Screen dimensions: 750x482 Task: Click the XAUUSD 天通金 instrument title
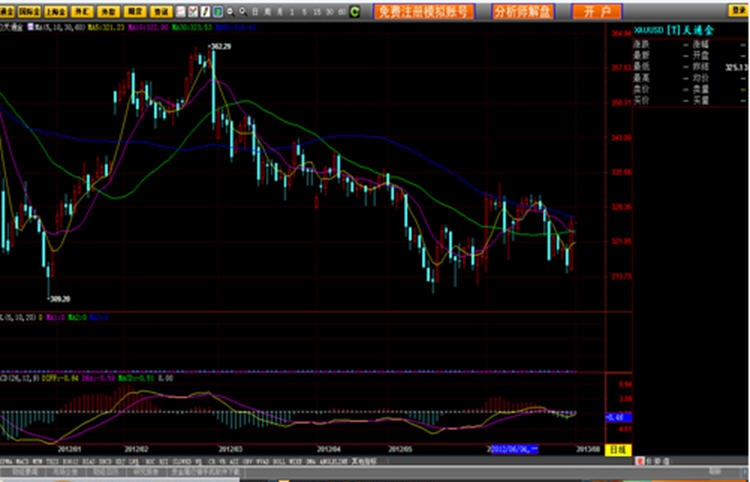673,30
